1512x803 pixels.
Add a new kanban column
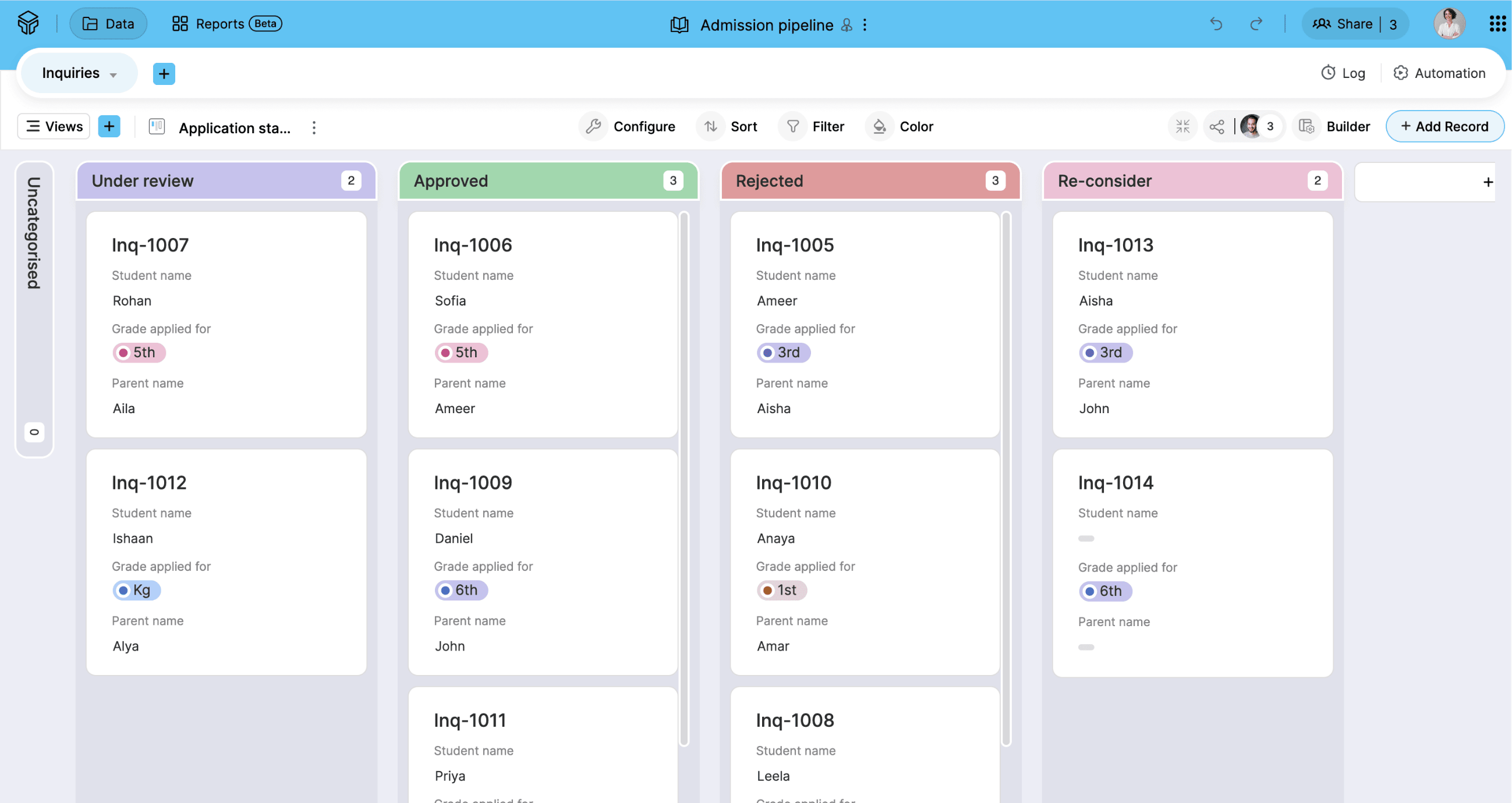(1488, 182)
